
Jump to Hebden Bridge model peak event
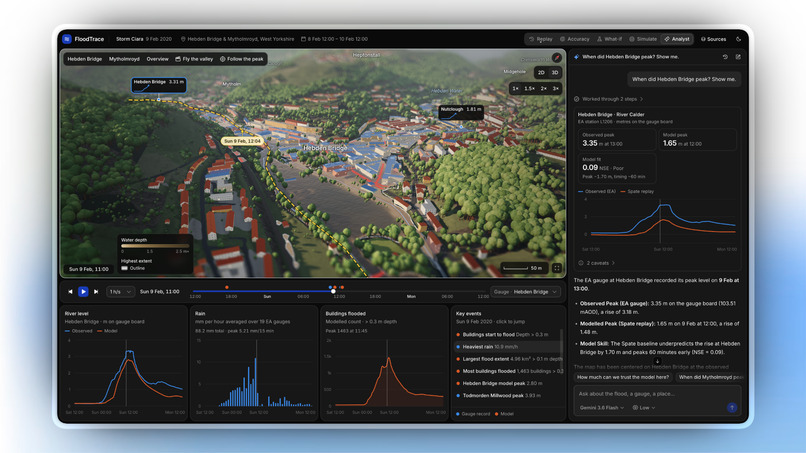click(x=508, y=384)
